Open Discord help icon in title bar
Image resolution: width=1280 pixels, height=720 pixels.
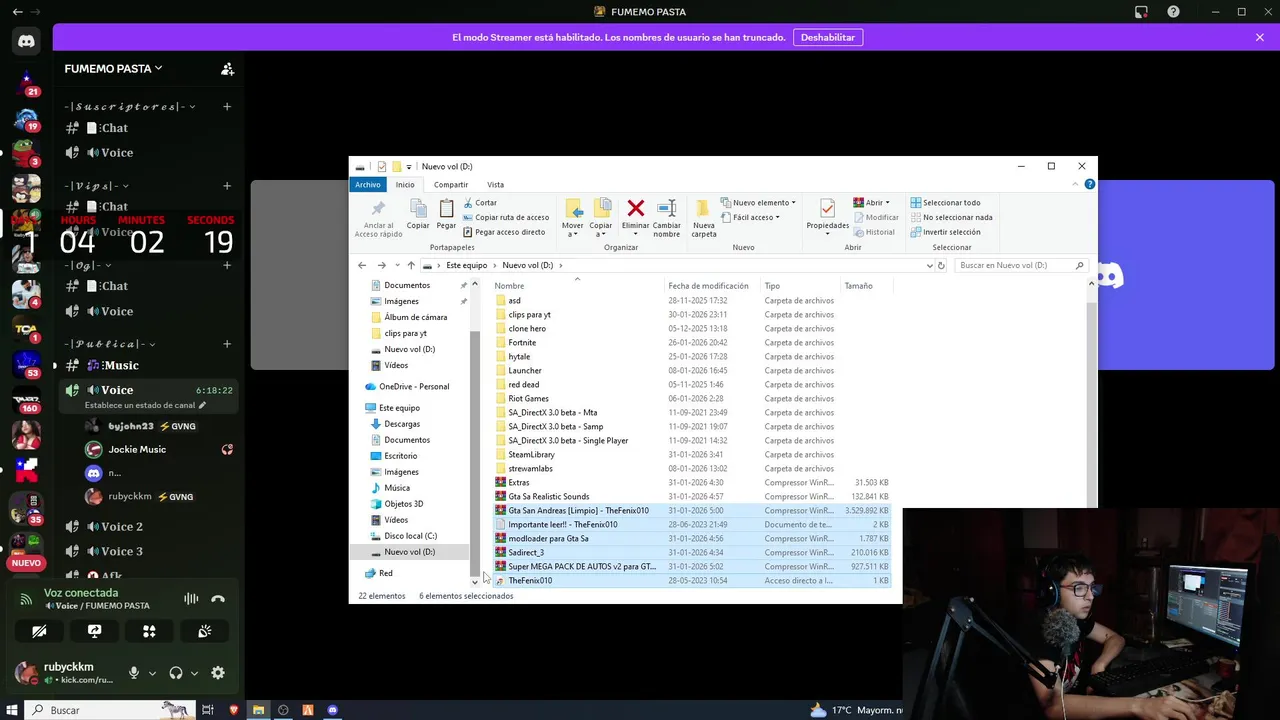1173,12
